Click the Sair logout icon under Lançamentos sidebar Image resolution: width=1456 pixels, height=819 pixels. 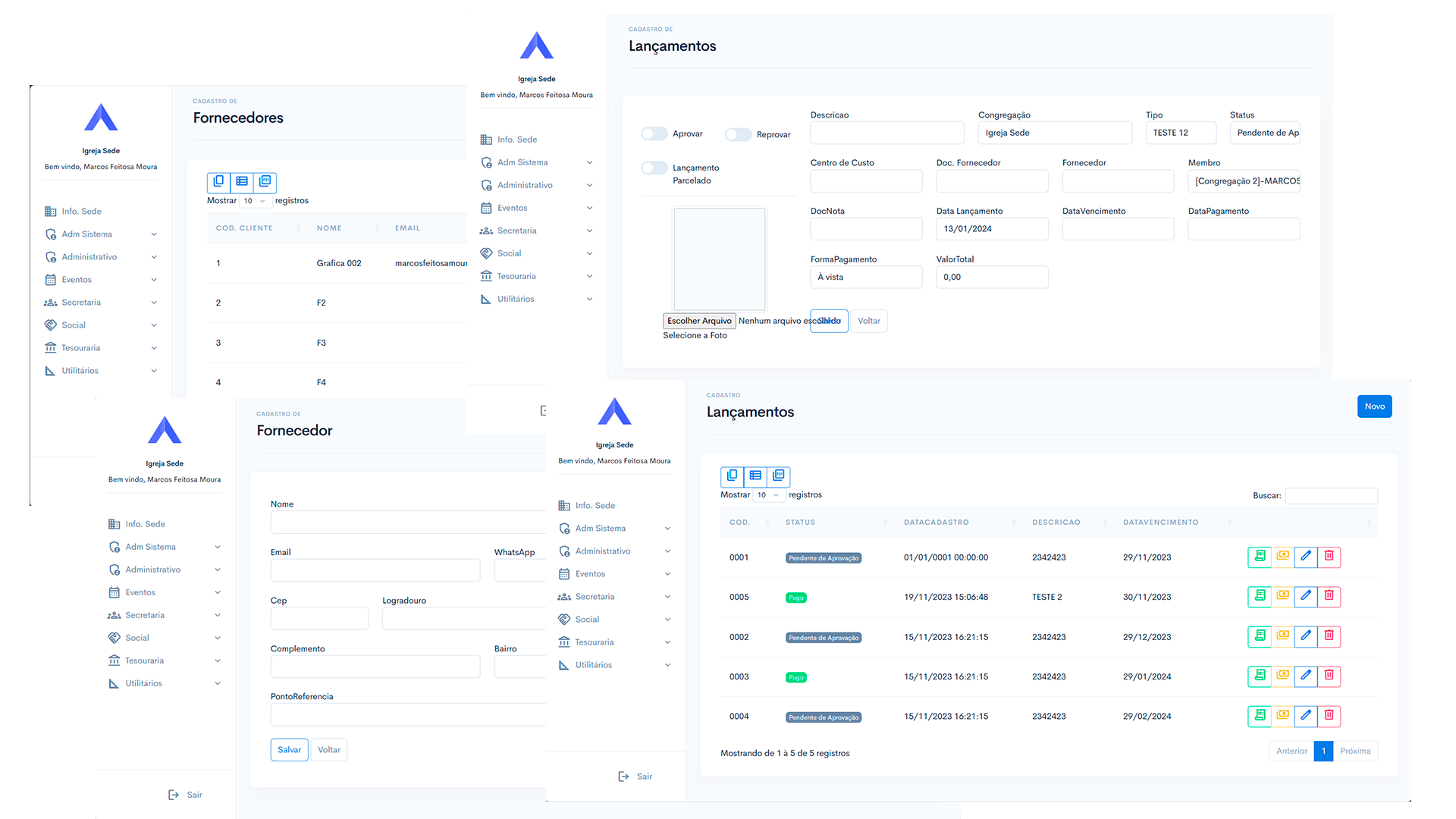(x=624, y=777)
